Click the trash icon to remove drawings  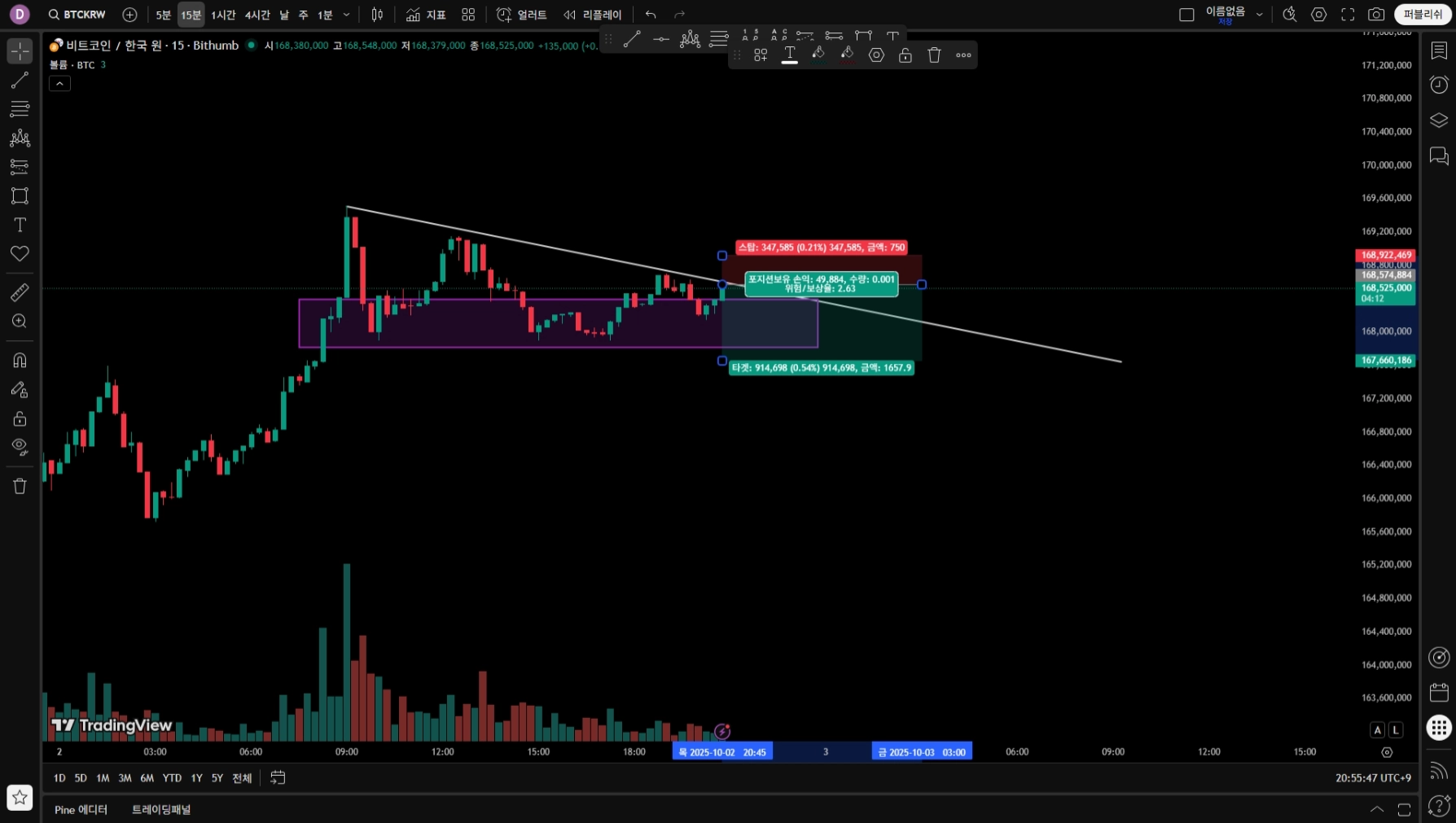(20, 487)
